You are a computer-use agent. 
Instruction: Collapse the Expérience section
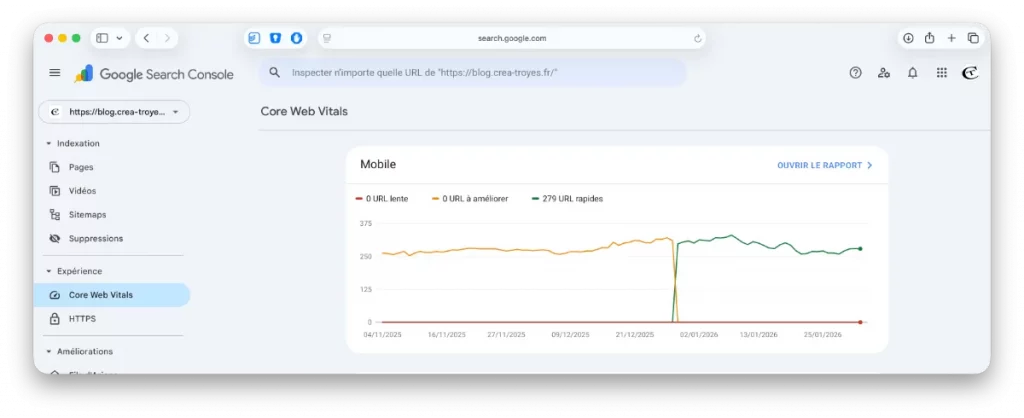[49, 271]
